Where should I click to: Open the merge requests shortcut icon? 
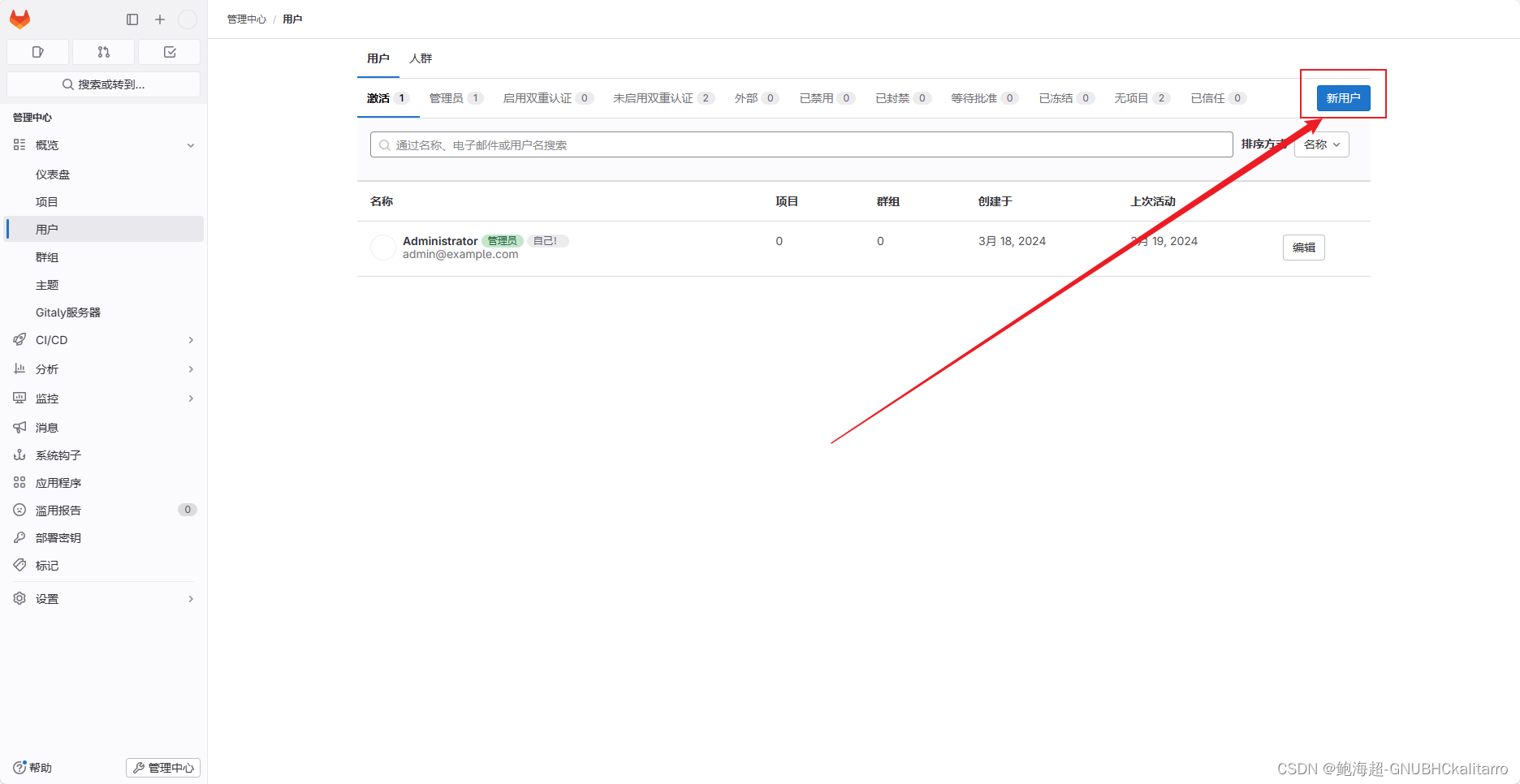tap(103, 52)
